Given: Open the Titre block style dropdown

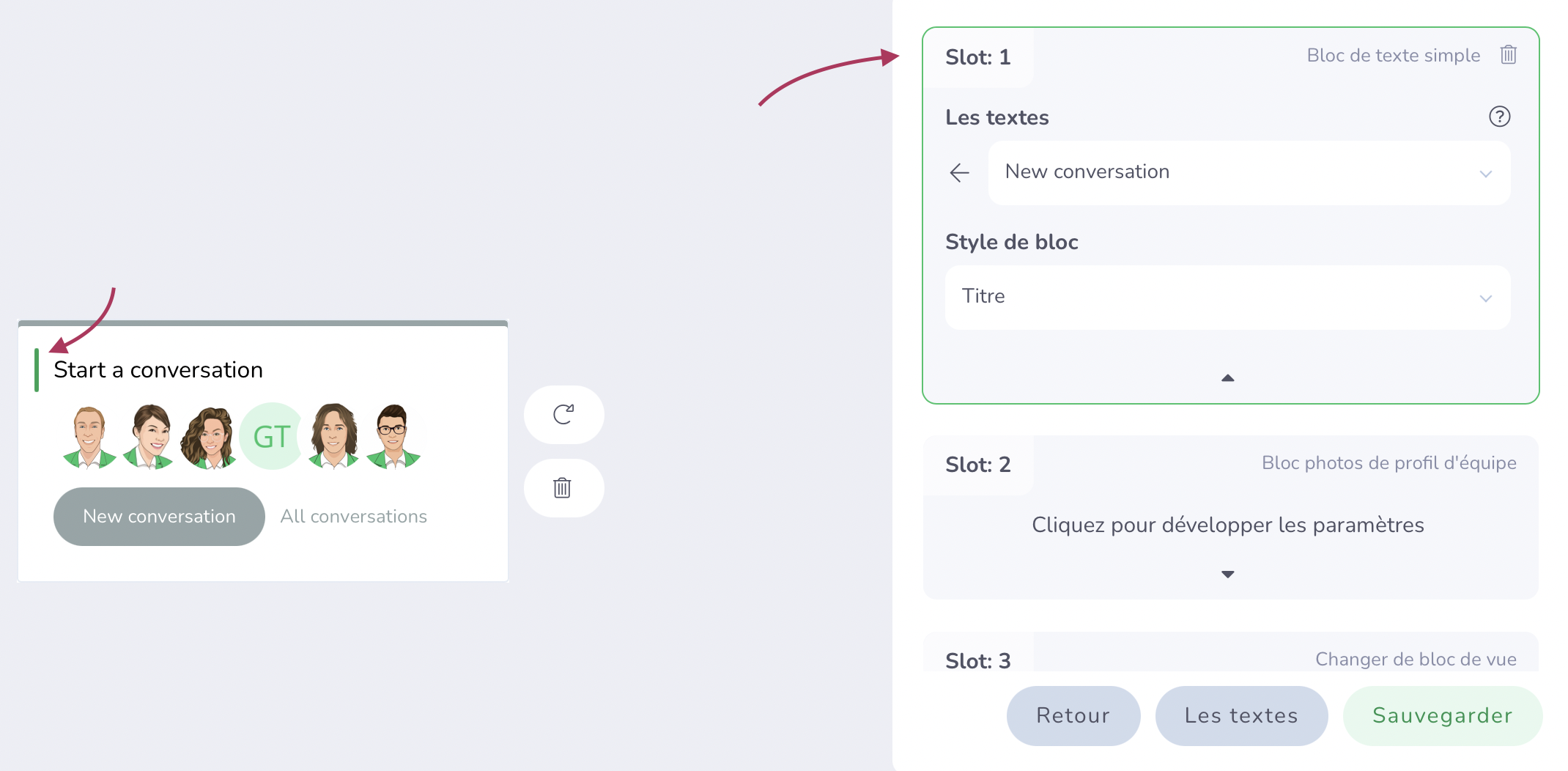Looking at the screenshot, I should click(x=1228, y=298).
